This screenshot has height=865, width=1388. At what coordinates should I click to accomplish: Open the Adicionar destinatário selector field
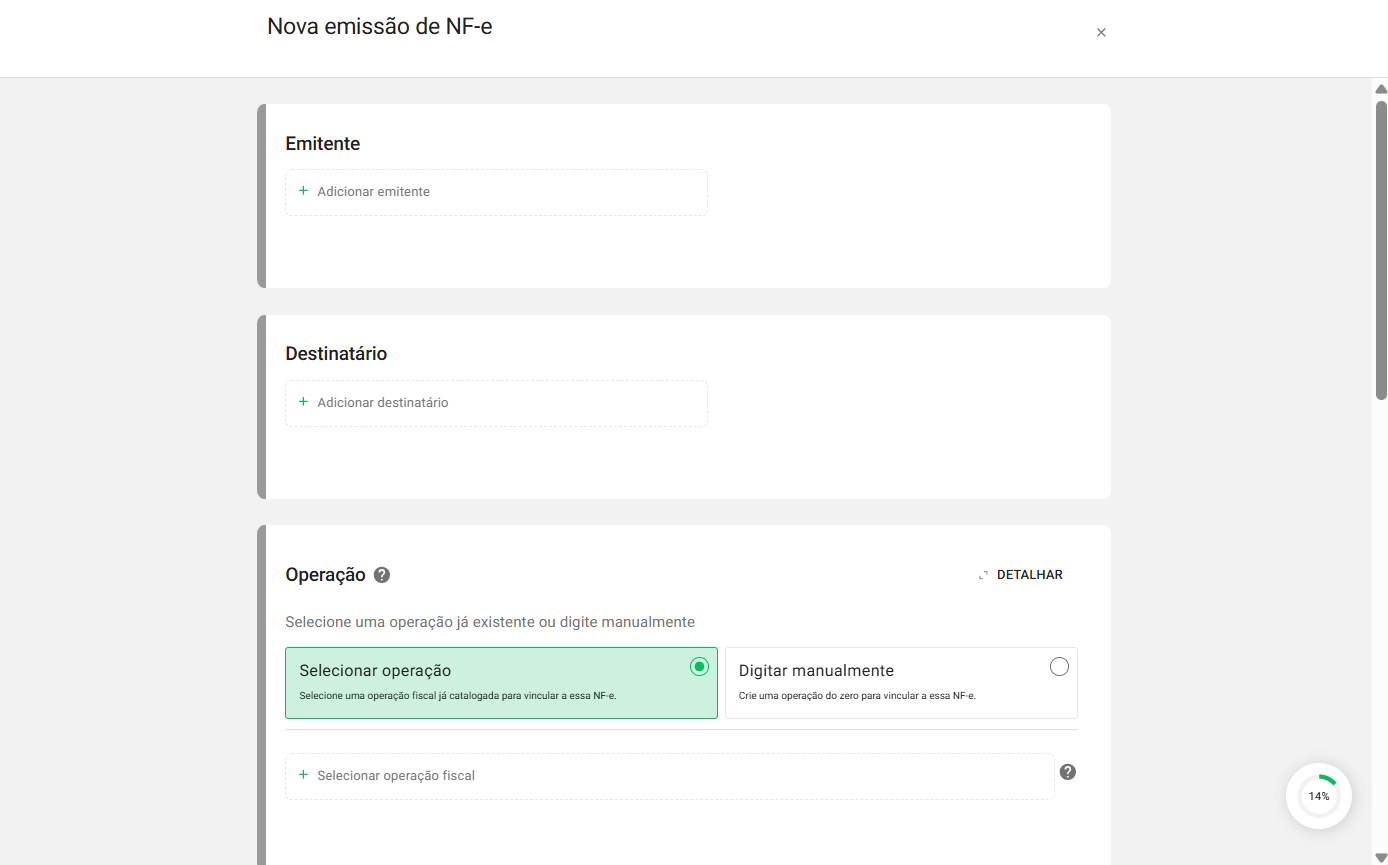pos(496,403)
